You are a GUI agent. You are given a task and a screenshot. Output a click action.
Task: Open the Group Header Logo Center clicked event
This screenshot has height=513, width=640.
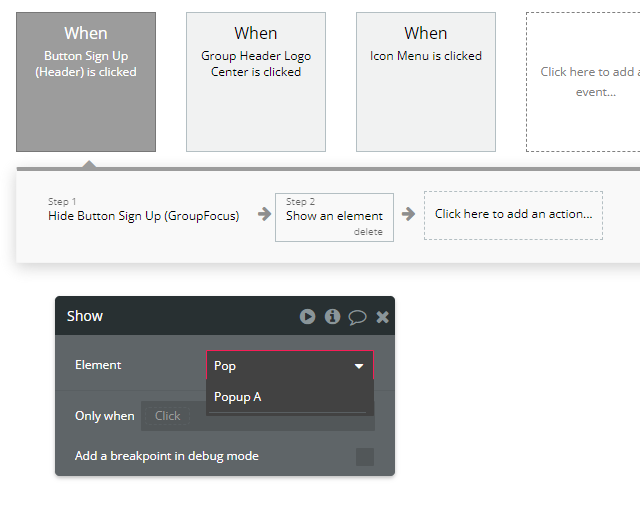256,82
